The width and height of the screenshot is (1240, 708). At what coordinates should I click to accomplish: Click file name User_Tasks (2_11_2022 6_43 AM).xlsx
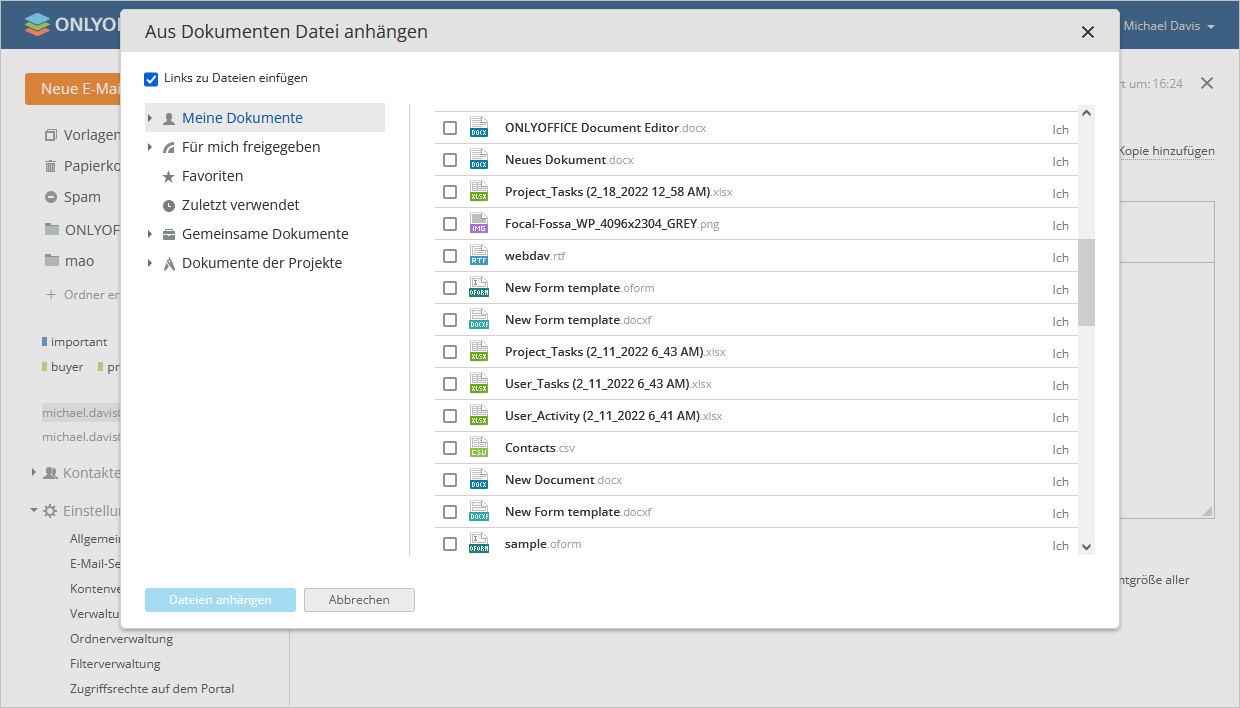608,384
